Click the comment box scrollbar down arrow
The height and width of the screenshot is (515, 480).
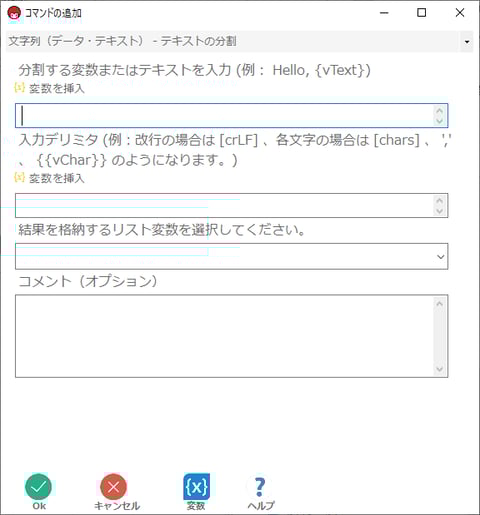pos(440,369)
